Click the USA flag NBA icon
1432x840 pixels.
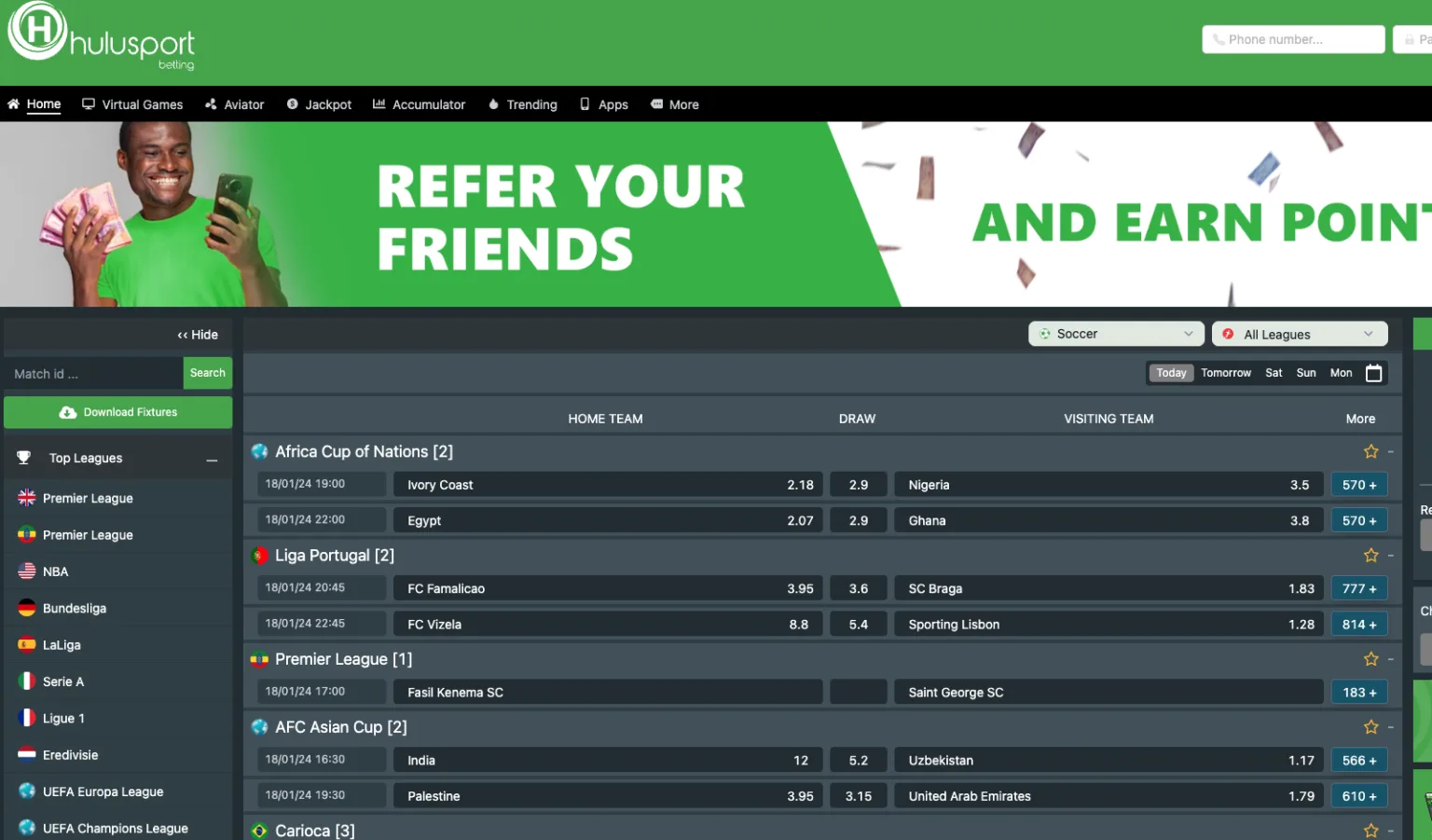pyautogui.click(x=27, y=571)
